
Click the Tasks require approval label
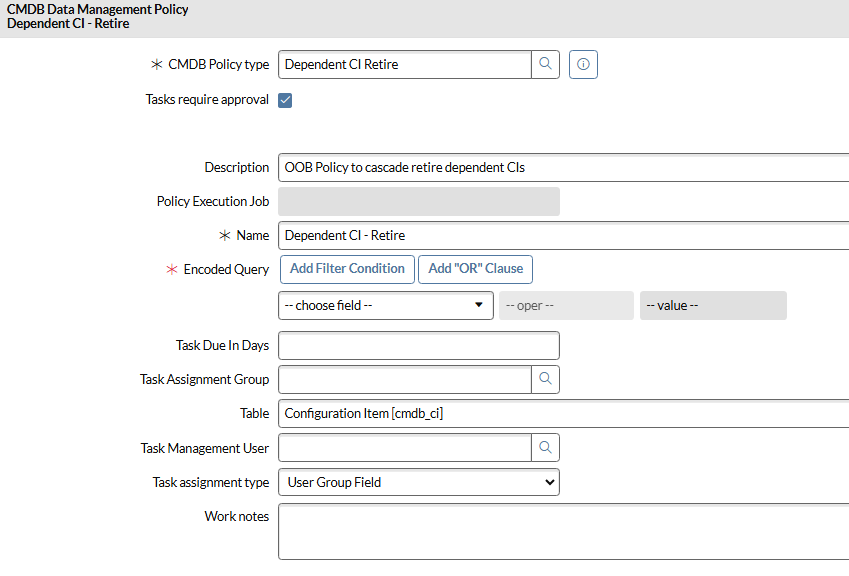207,100
